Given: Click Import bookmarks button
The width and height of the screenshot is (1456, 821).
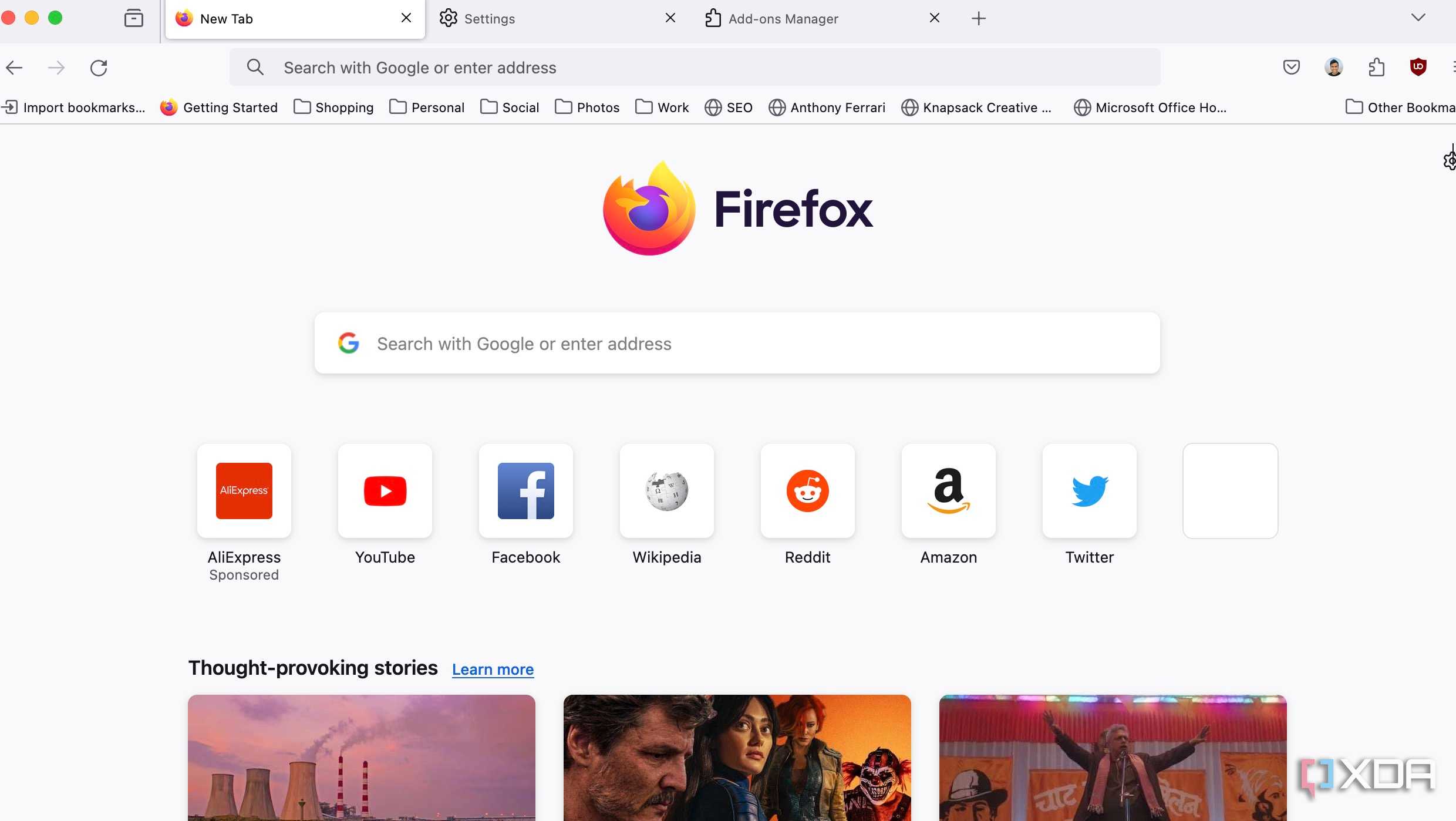Looking at the screenshot, I should tap(73, 107).
